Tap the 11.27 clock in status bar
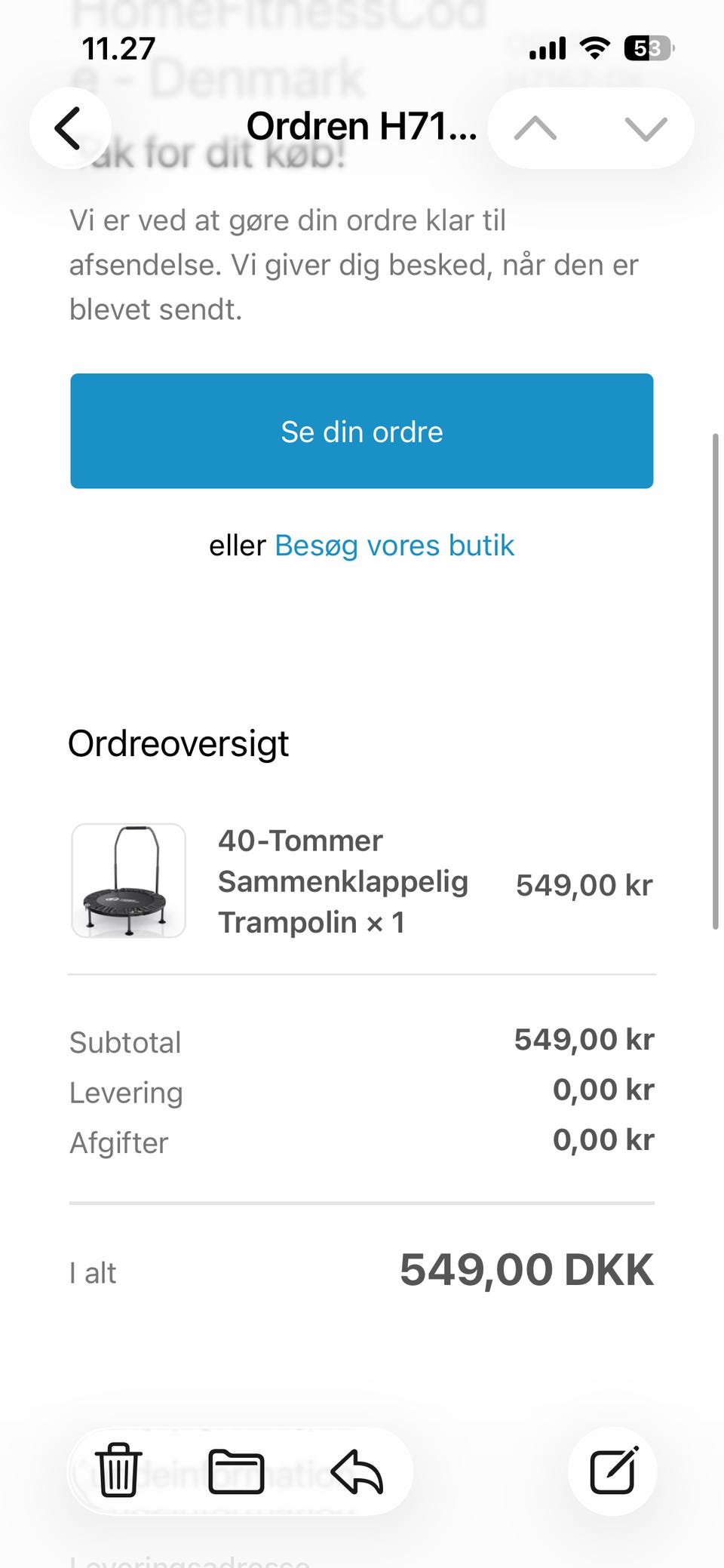This screenshot has height=1568, width=724. click(x=118, y=49)
